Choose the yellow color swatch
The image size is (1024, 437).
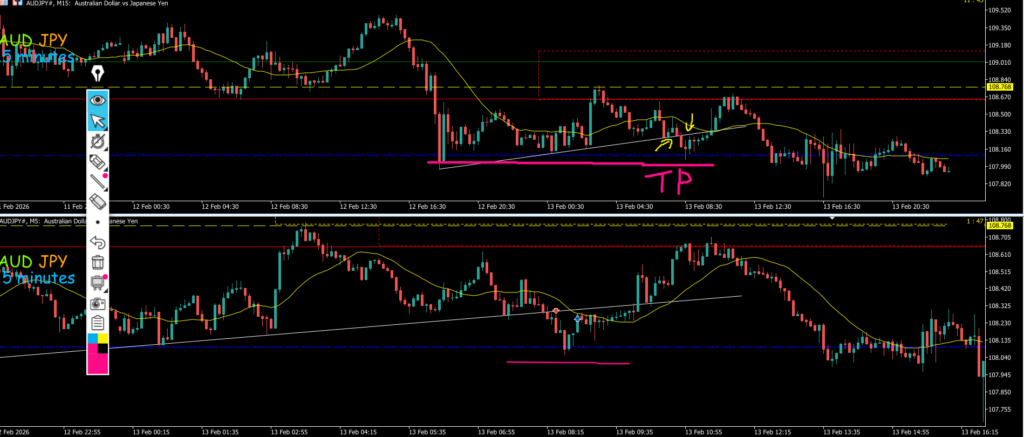pos(103,340)
